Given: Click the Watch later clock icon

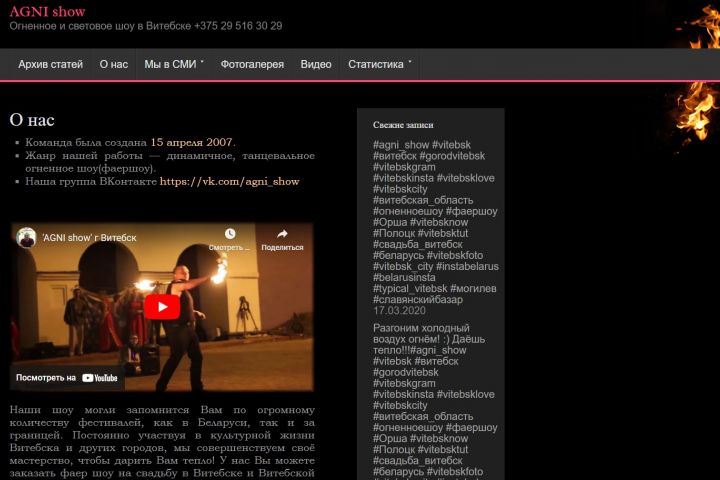Looking at the screenshot, I should click(230, 234).
